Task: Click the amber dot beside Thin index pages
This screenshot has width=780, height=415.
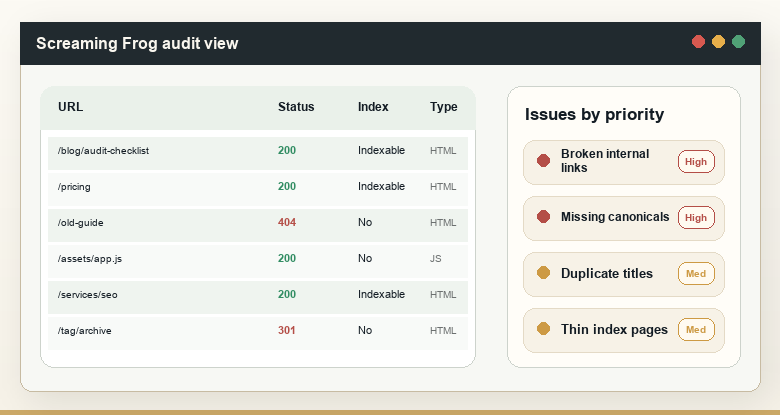Action: tap(543, 328)
